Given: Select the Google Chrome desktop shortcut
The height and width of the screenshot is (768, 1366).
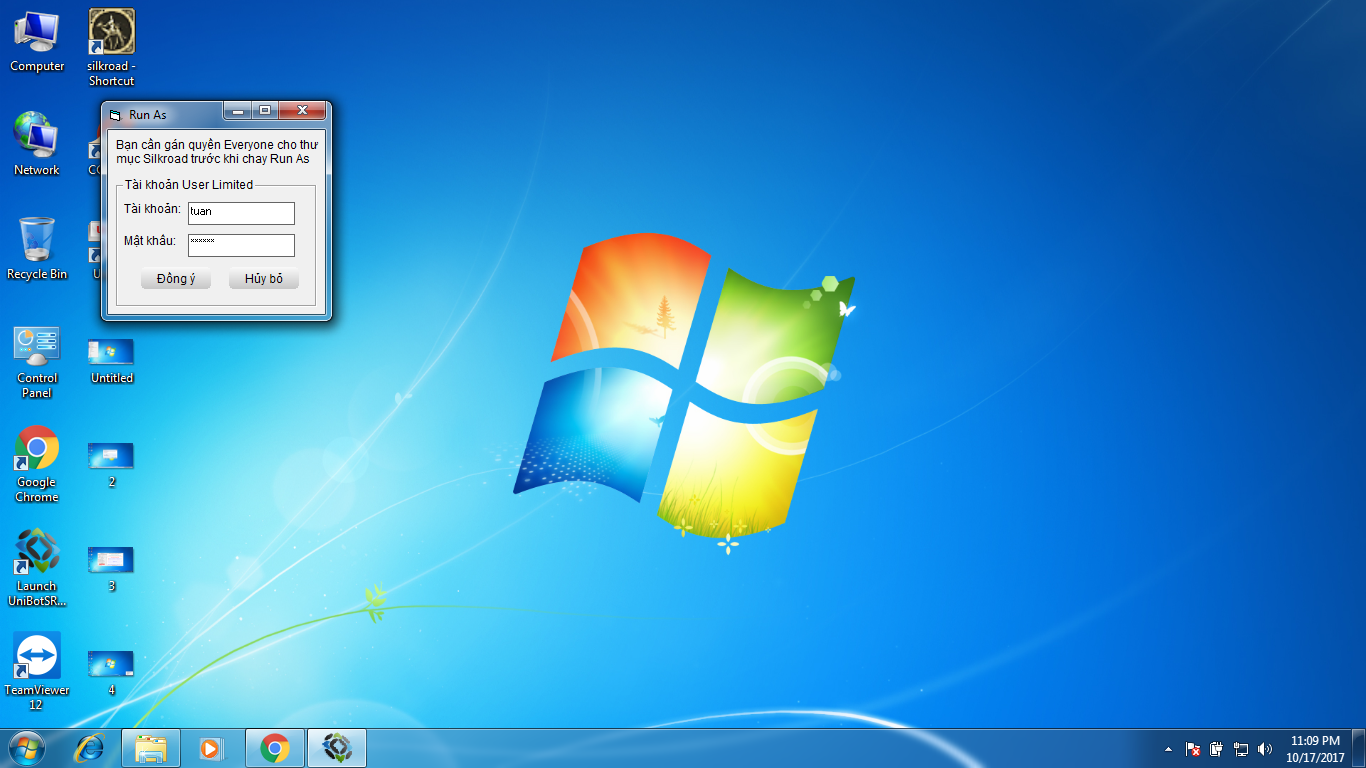Looking at the screenshot, I should 37,465.
